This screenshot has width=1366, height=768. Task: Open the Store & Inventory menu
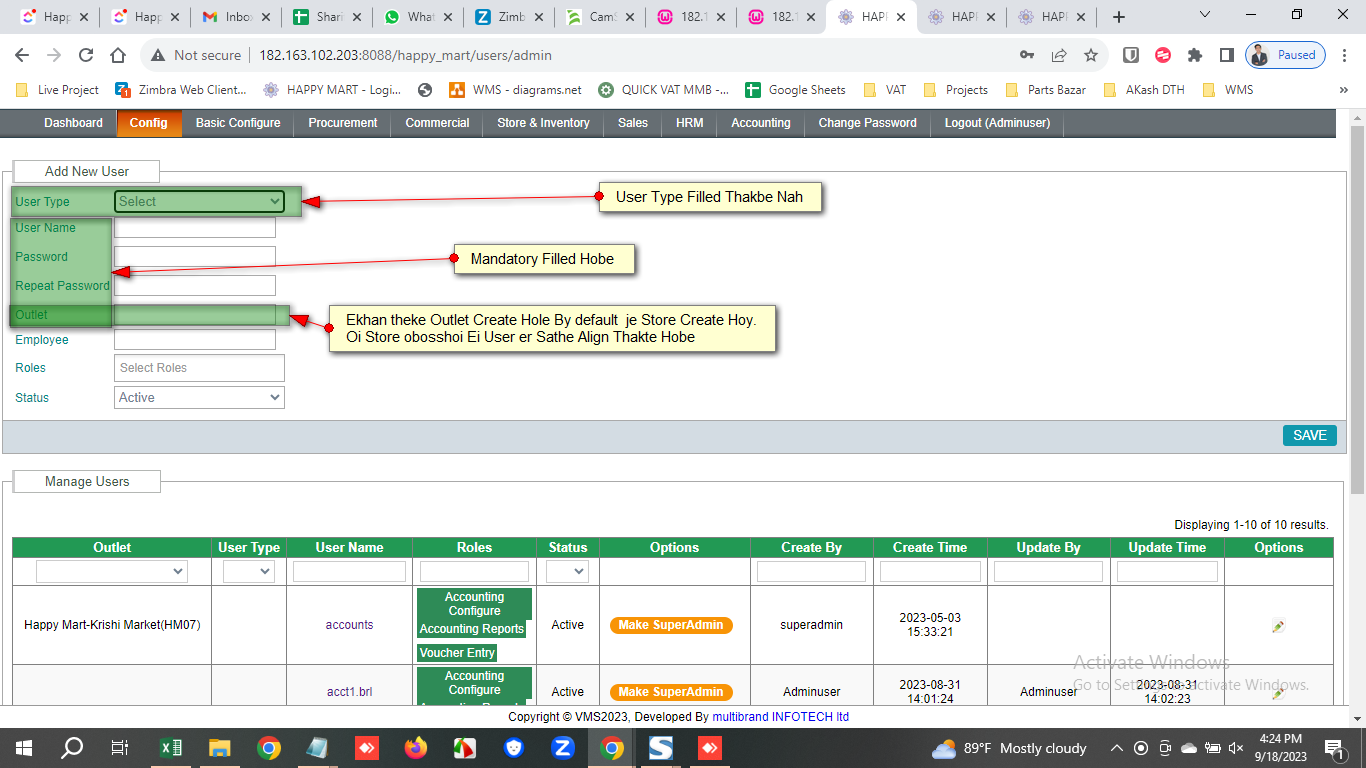[x=543, y=123]
